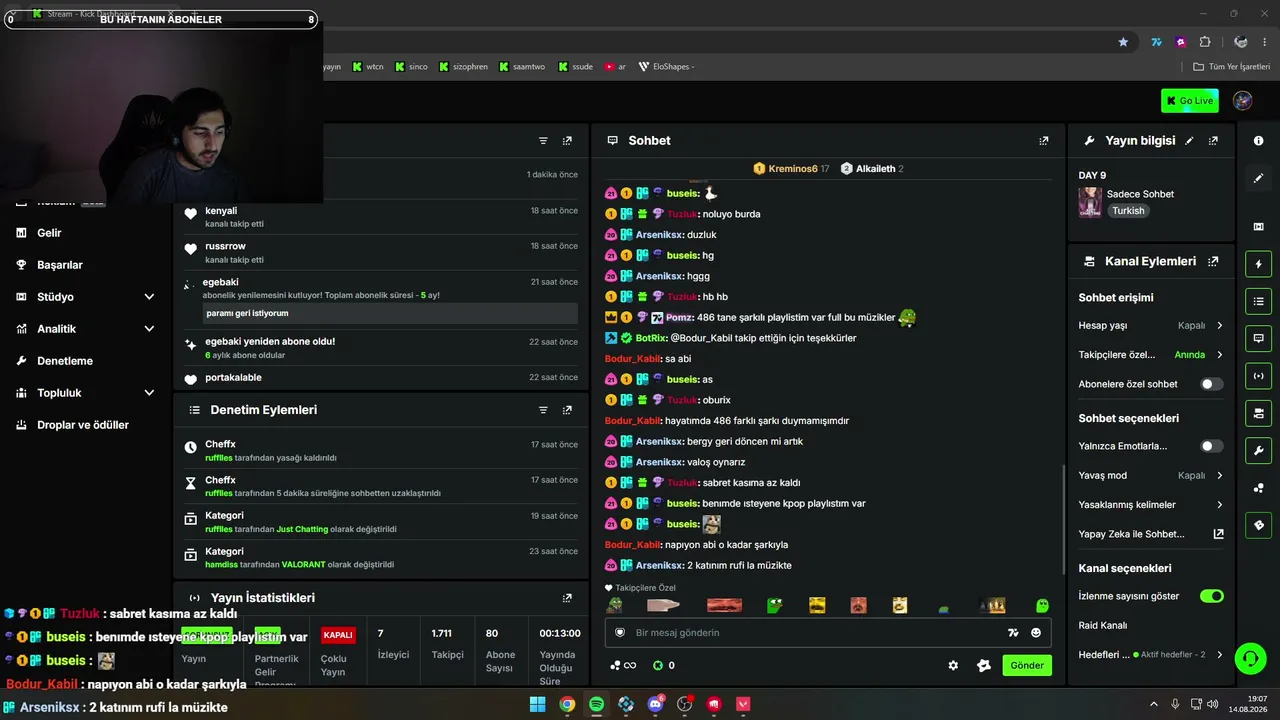Open the wtcn bookmark
The height and width of the screenshot is (720, 1280).
(x=367, y=67)
